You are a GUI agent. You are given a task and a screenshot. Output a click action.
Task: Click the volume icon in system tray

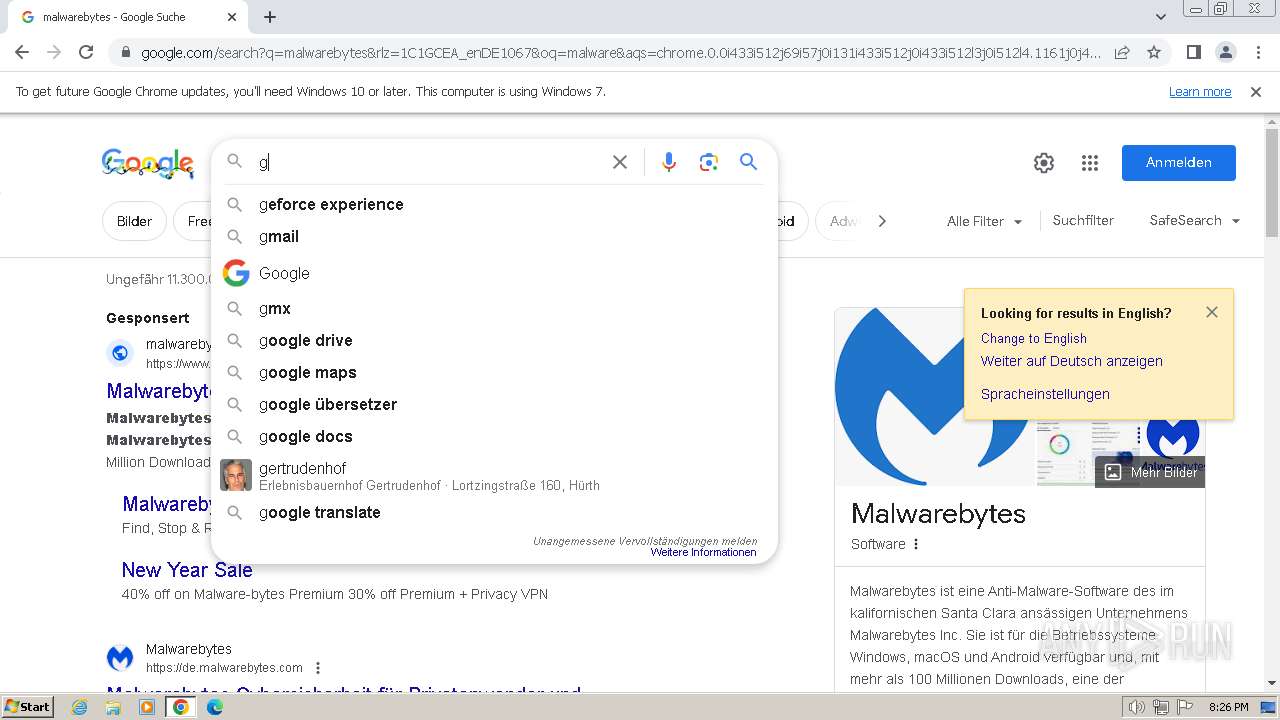click(x=1137, y=707)
